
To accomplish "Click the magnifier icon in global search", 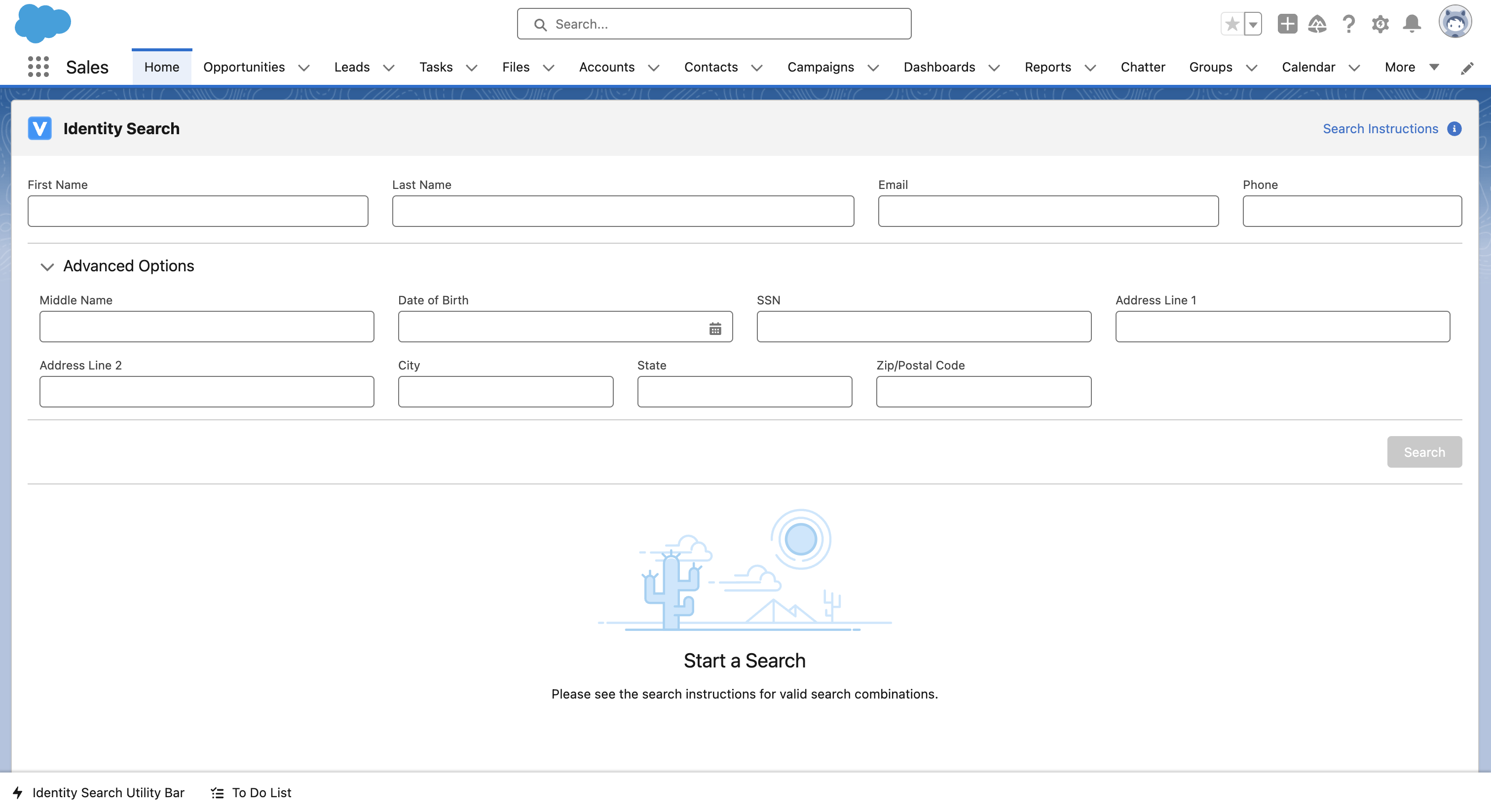I will [x=540, y=24].
